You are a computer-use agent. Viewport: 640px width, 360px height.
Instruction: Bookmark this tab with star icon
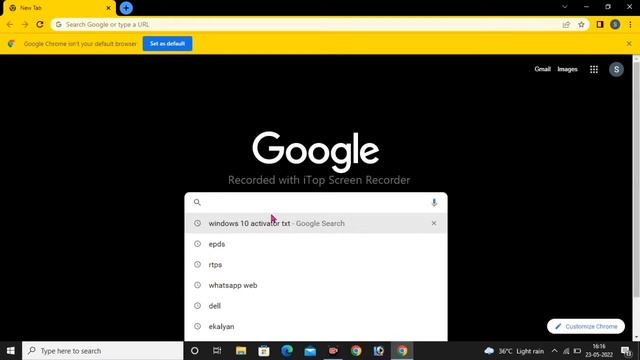(x=581, y=24)
